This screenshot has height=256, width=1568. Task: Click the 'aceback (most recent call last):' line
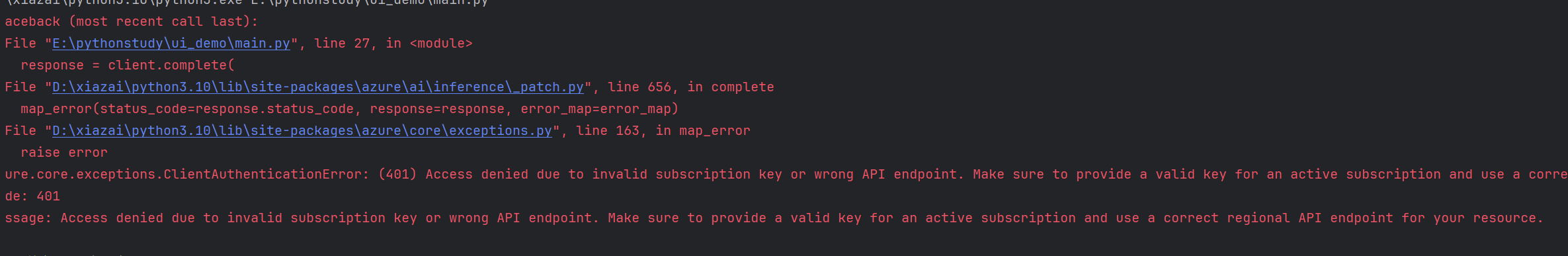click(x=132, y=22)
